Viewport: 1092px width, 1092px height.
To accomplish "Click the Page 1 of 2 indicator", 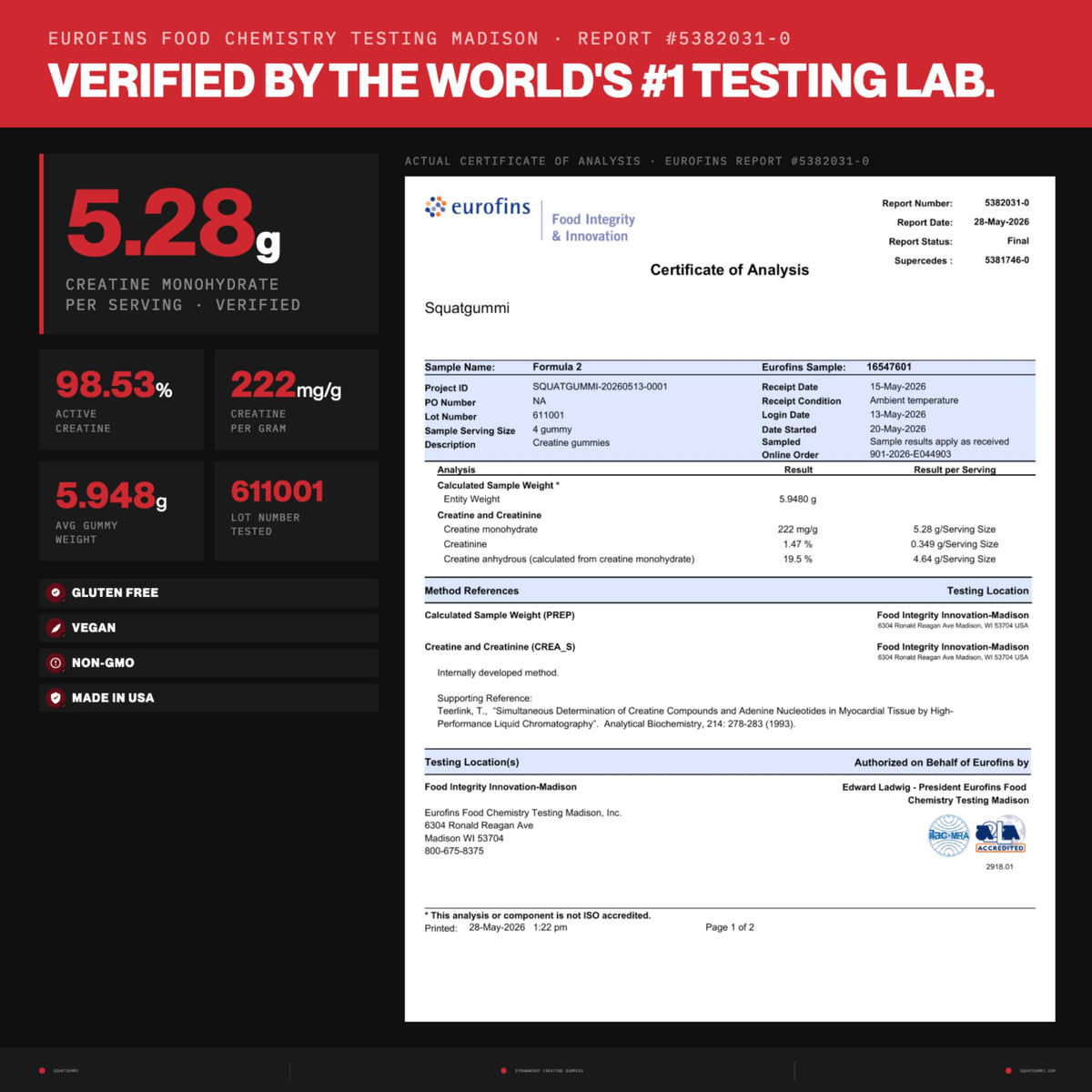I will 729,928.
